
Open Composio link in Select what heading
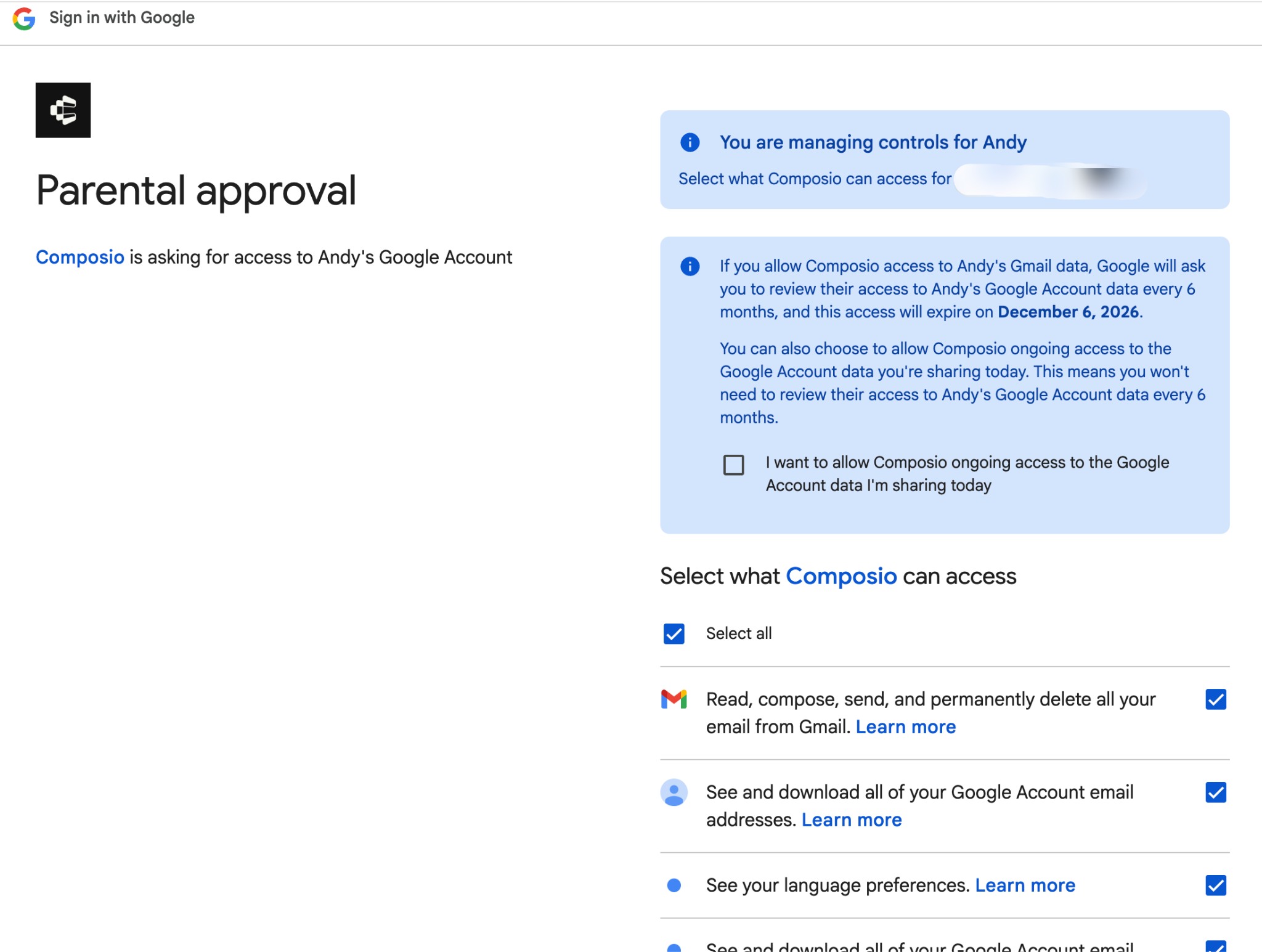click(x=841, y=576)
